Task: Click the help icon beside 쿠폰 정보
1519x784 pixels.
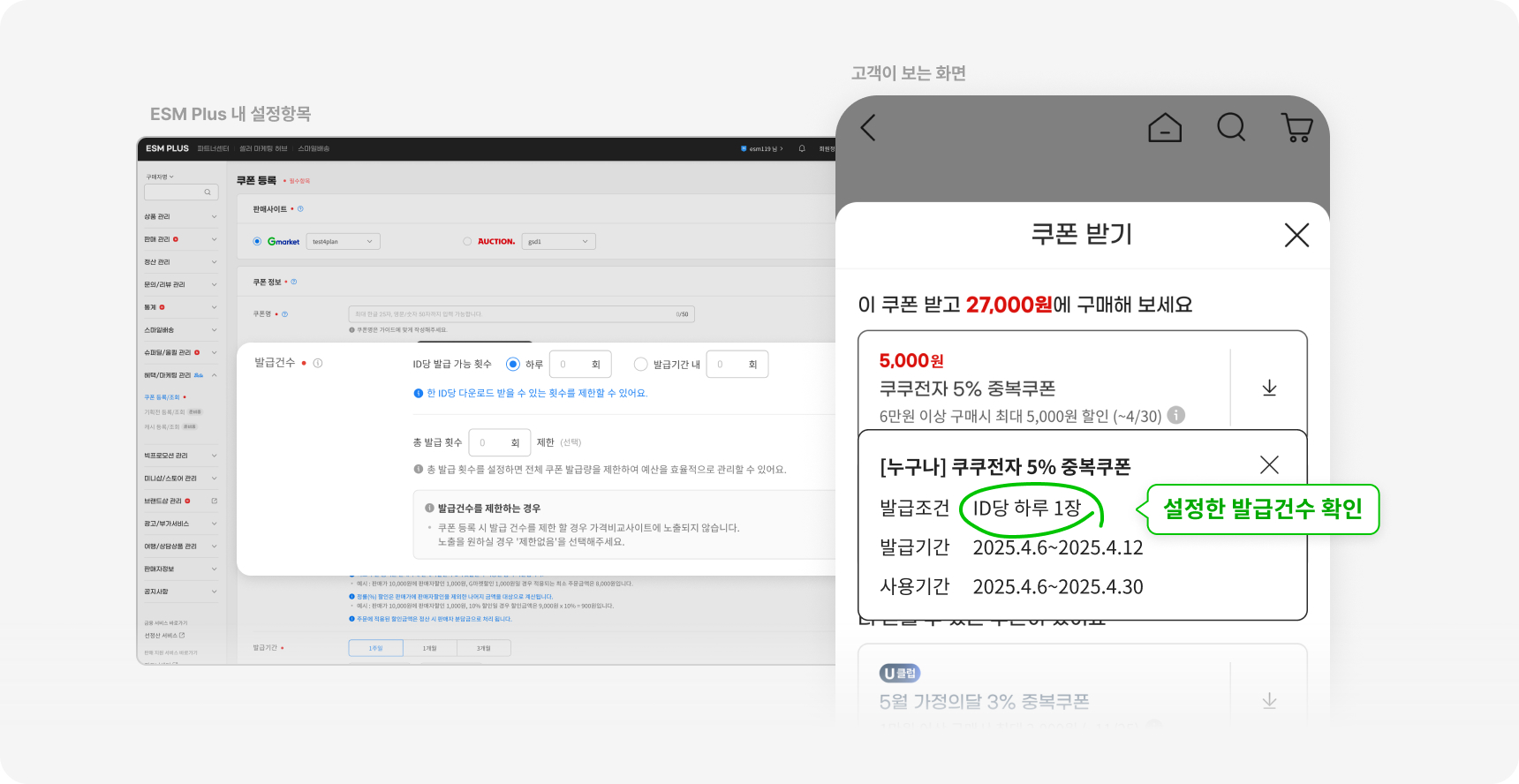Action: pyautogui.click(x=294, y=282)
